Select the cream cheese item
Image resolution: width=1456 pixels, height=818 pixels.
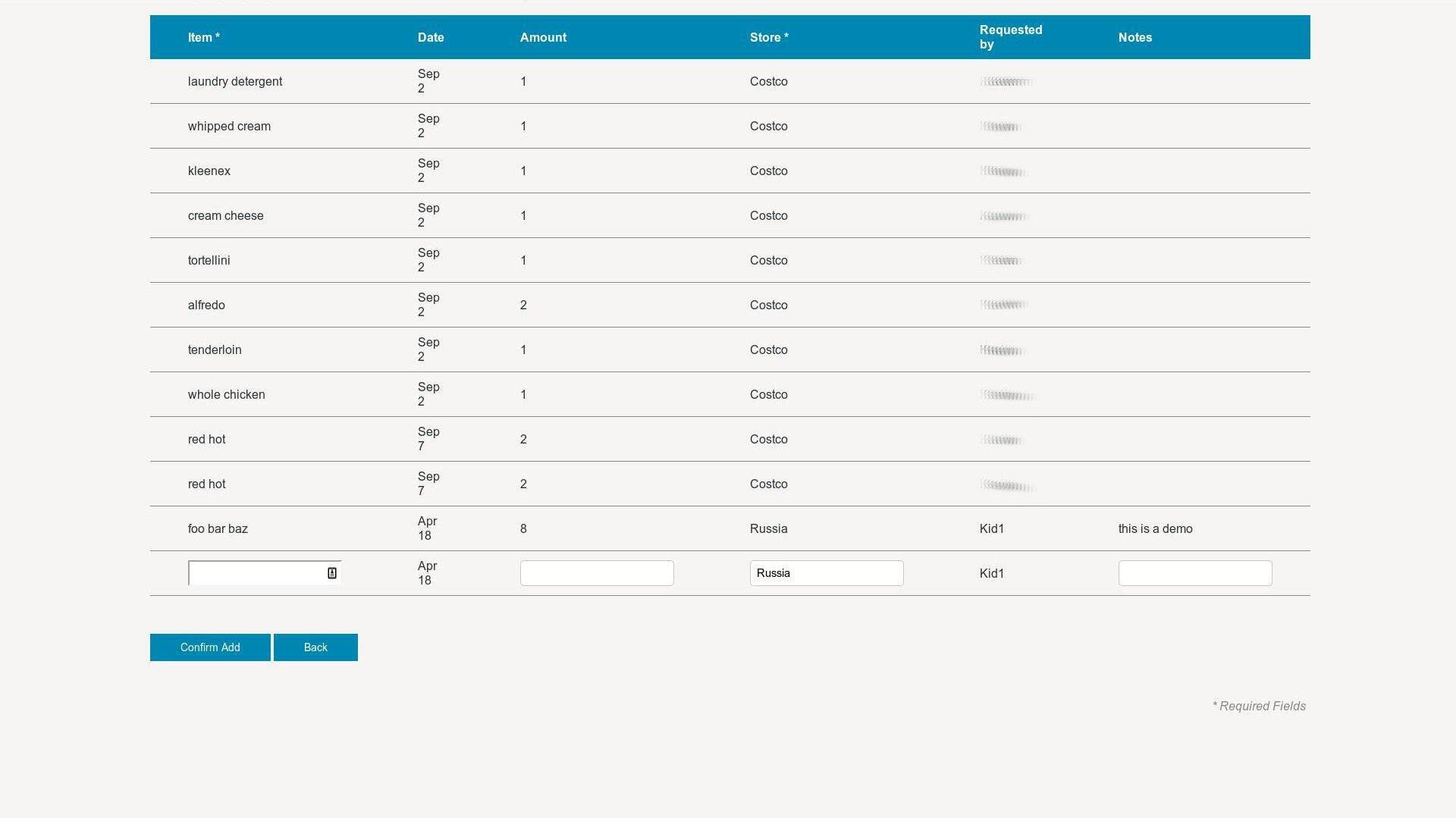226,215
